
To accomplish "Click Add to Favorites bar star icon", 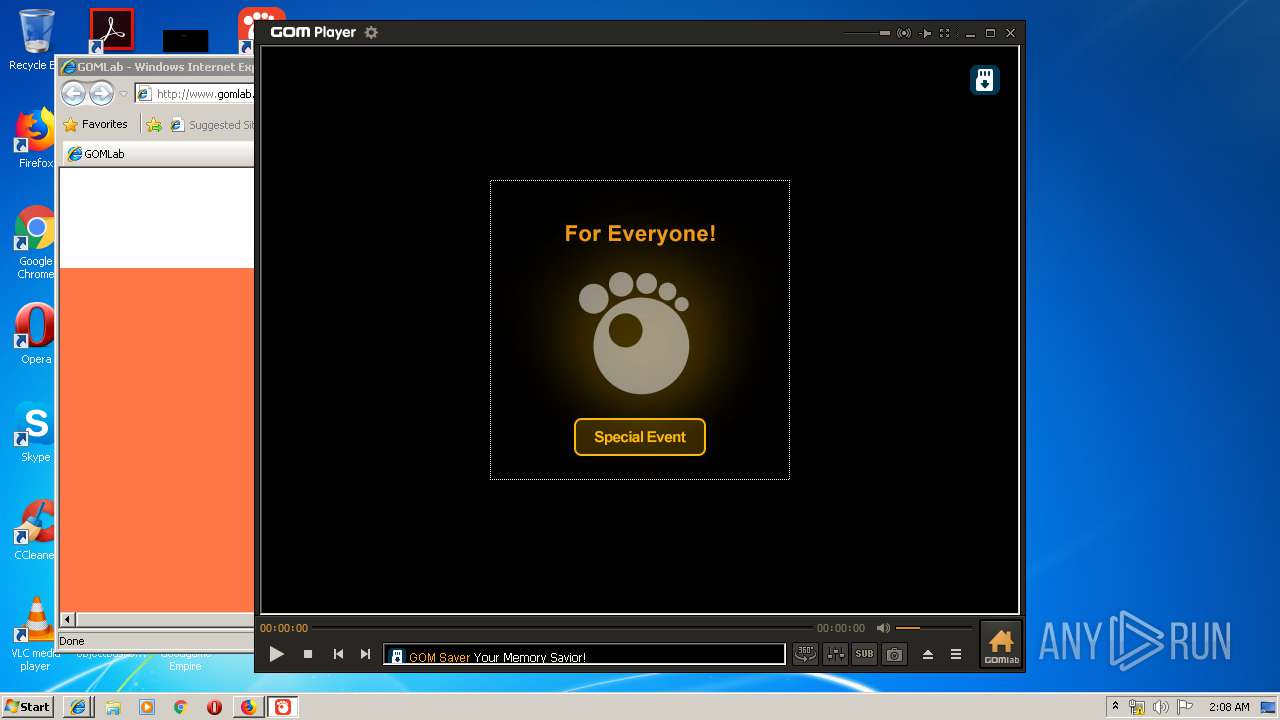I will pos(153,125).
